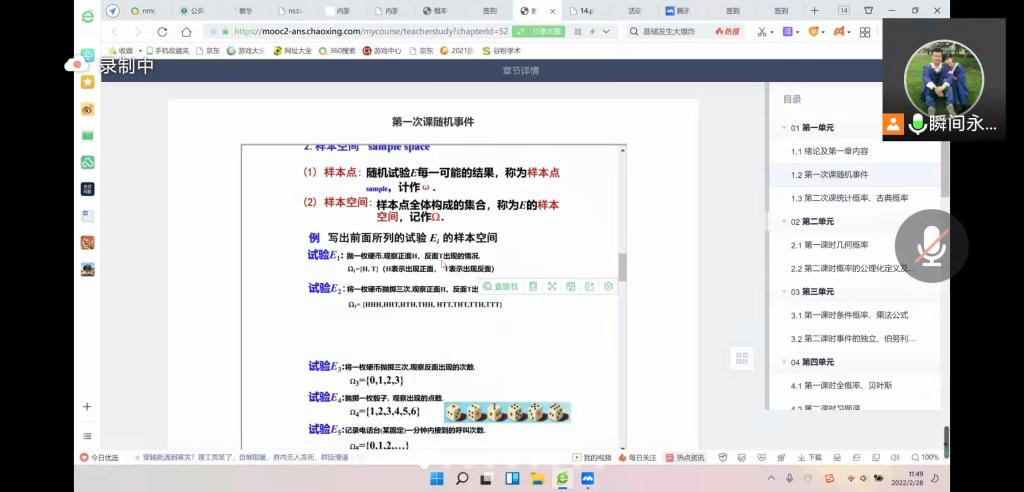The width and height of the screenshot is (1024, 492).
Task: Collapse the 02 第二单元 chapter section
Action: point(787,221)
